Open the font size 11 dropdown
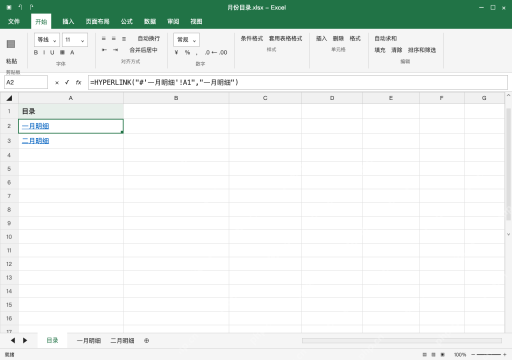Viewport: 512px width, 360px height. [75, 40]
